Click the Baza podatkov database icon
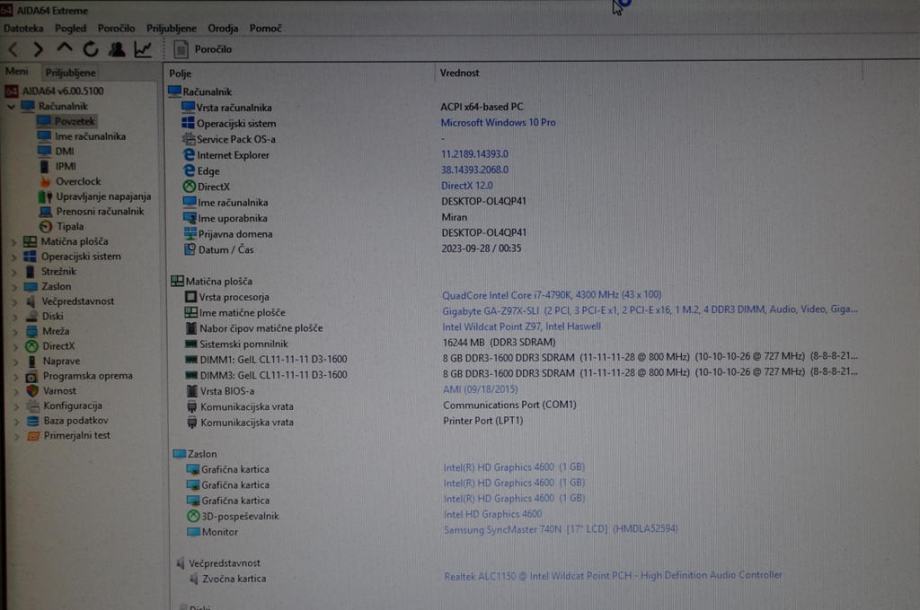Image resolution: width=920 pixels, height=610 pixels. tap(33, 421)
